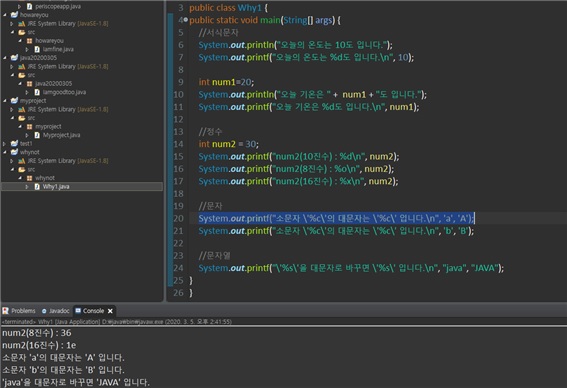Click the test1 project icon
The width and height of the screenshot is (567, 388).
tap(14, 143)
